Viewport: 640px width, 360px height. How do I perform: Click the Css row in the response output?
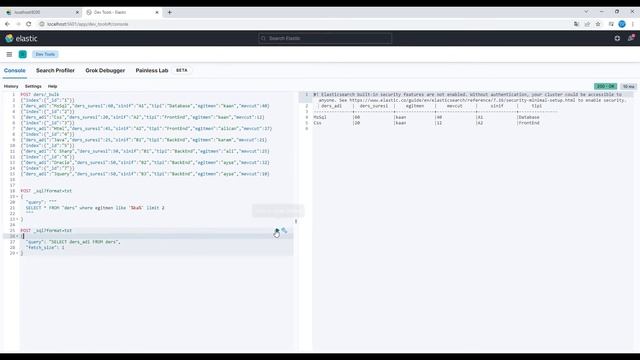427,123
